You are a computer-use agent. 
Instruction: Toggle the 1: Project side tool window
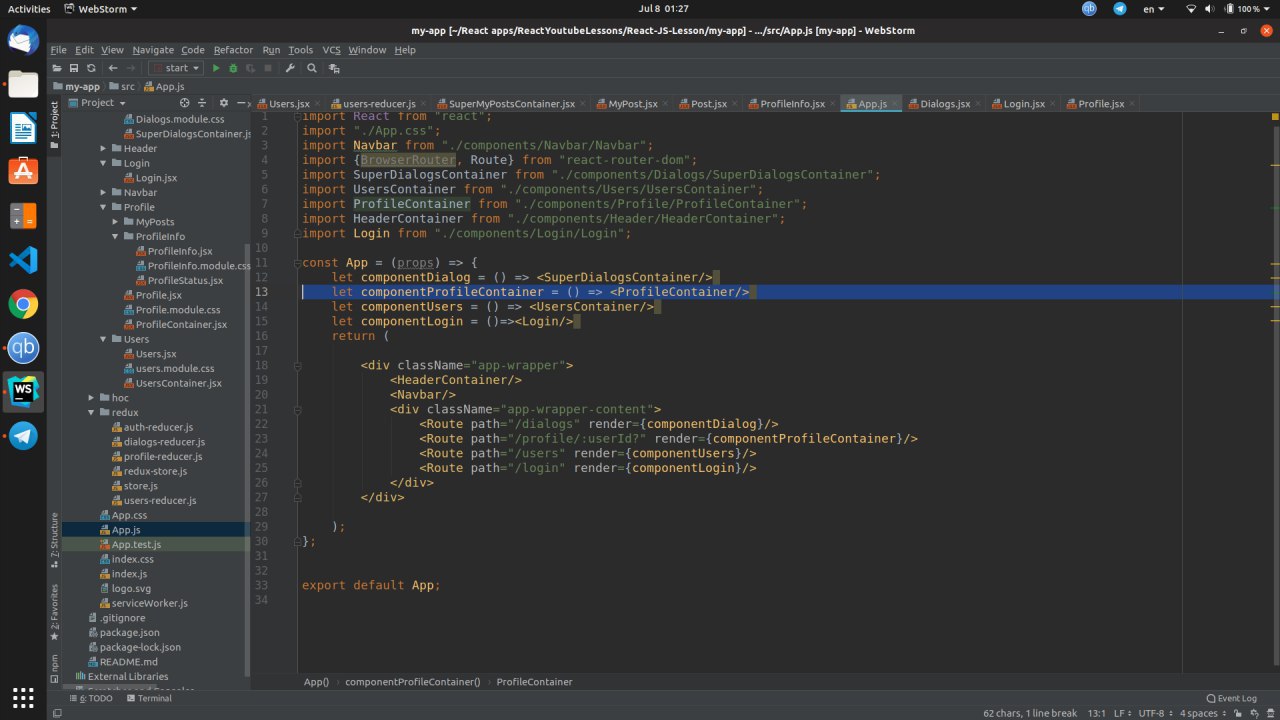[x=55, y=120]
